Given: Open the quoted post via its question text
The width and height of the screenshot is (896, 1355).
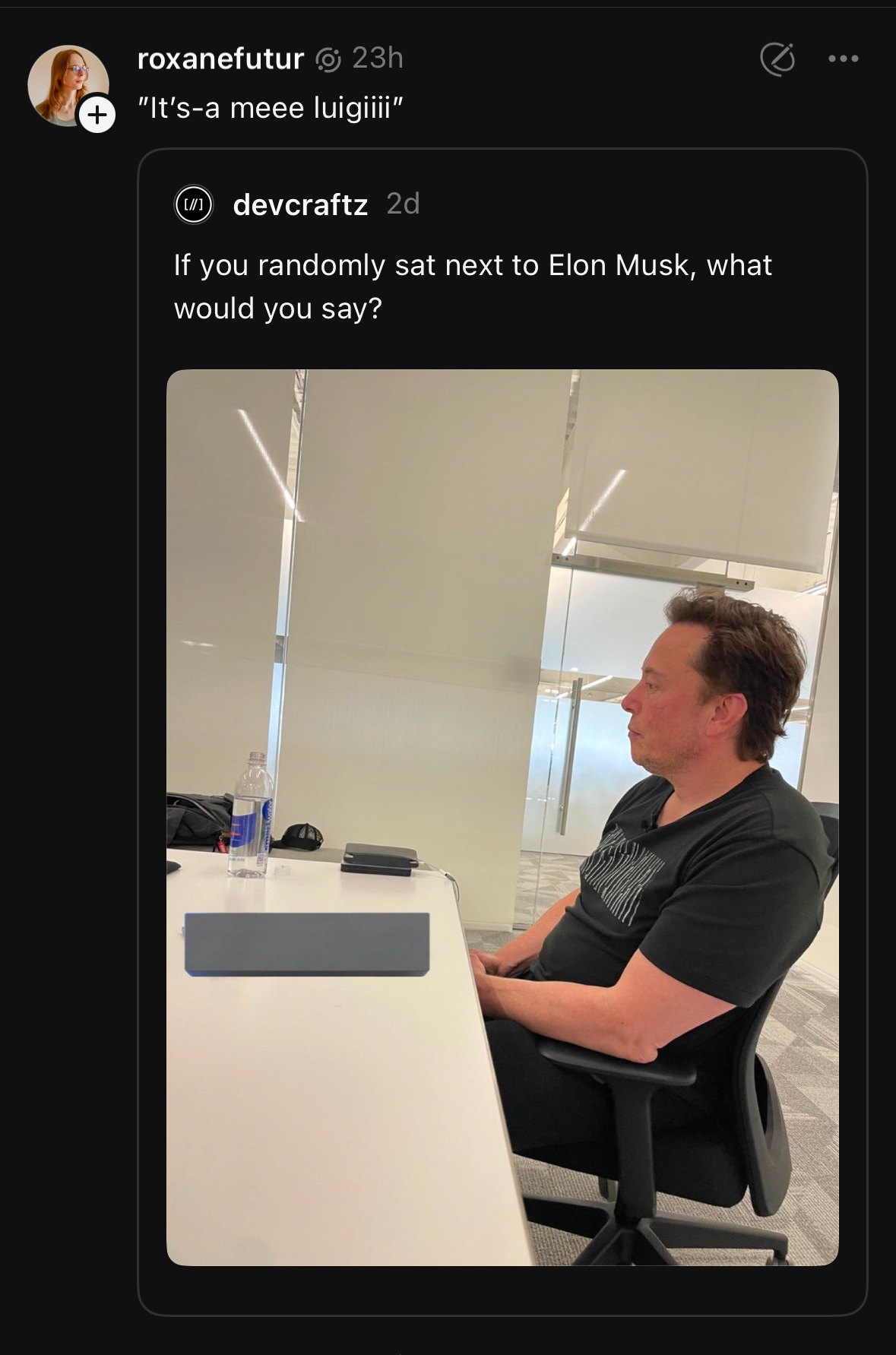Looking at the screenshot, I should (473, 287).
